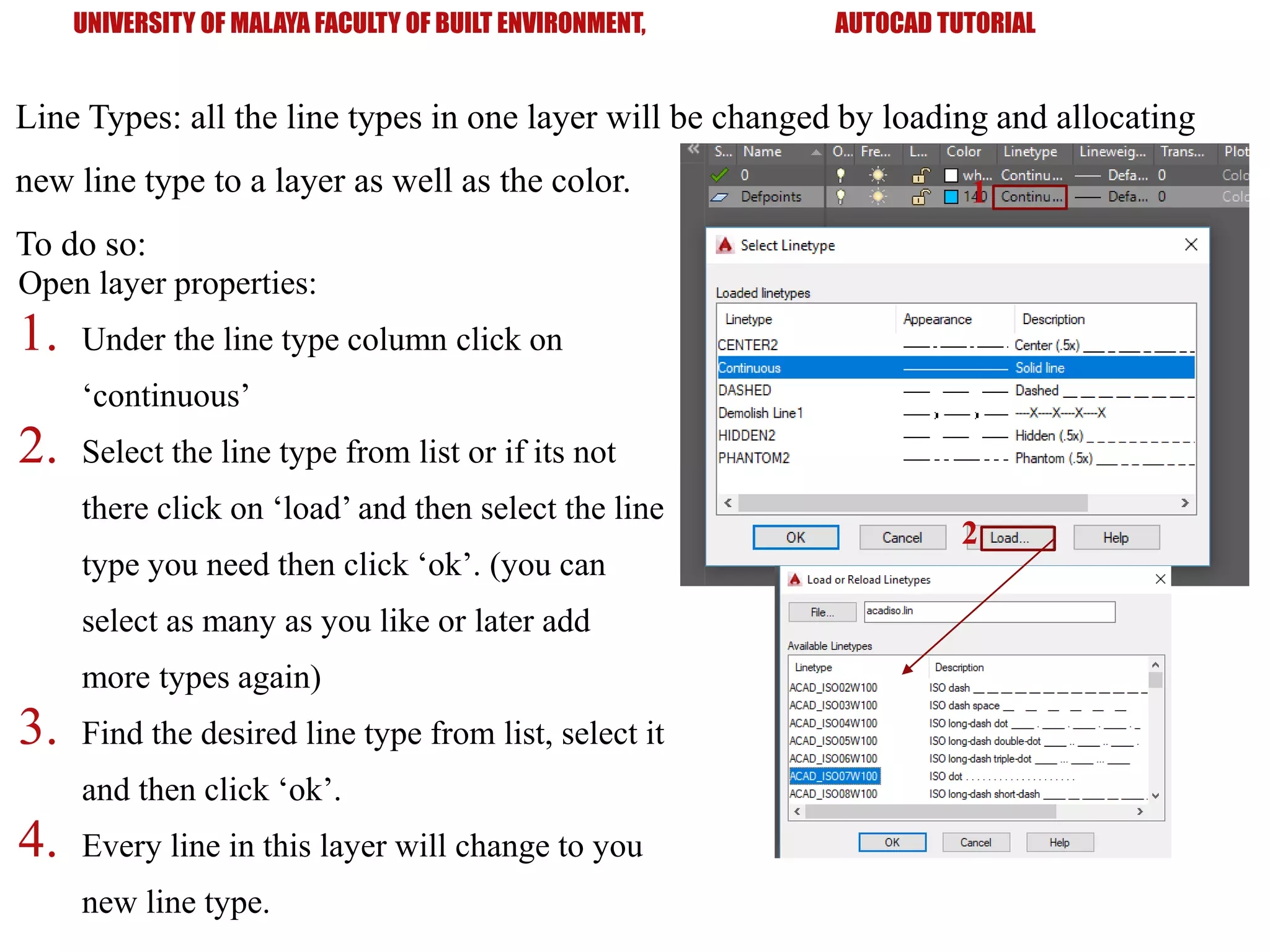Click the Fre... column header
This screenshot has width=1270, height=952.
click(876, 152)
